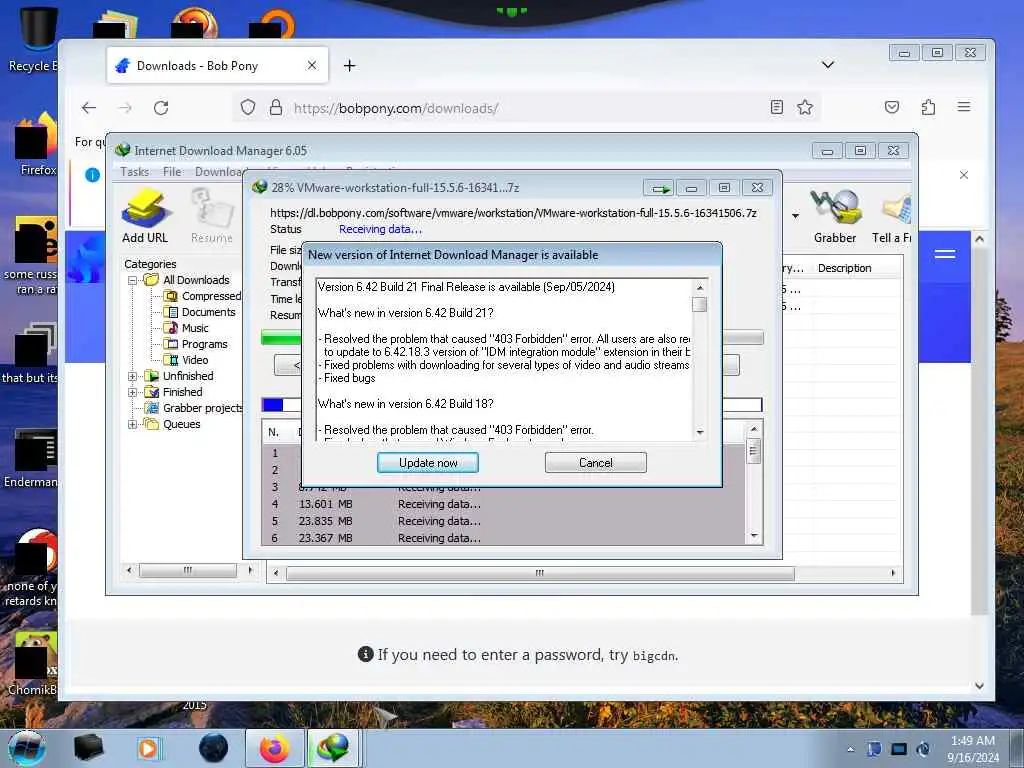Viewport: 1024px width, 768px height.
Task: Click Queues folder label
Action: point(182,424)
